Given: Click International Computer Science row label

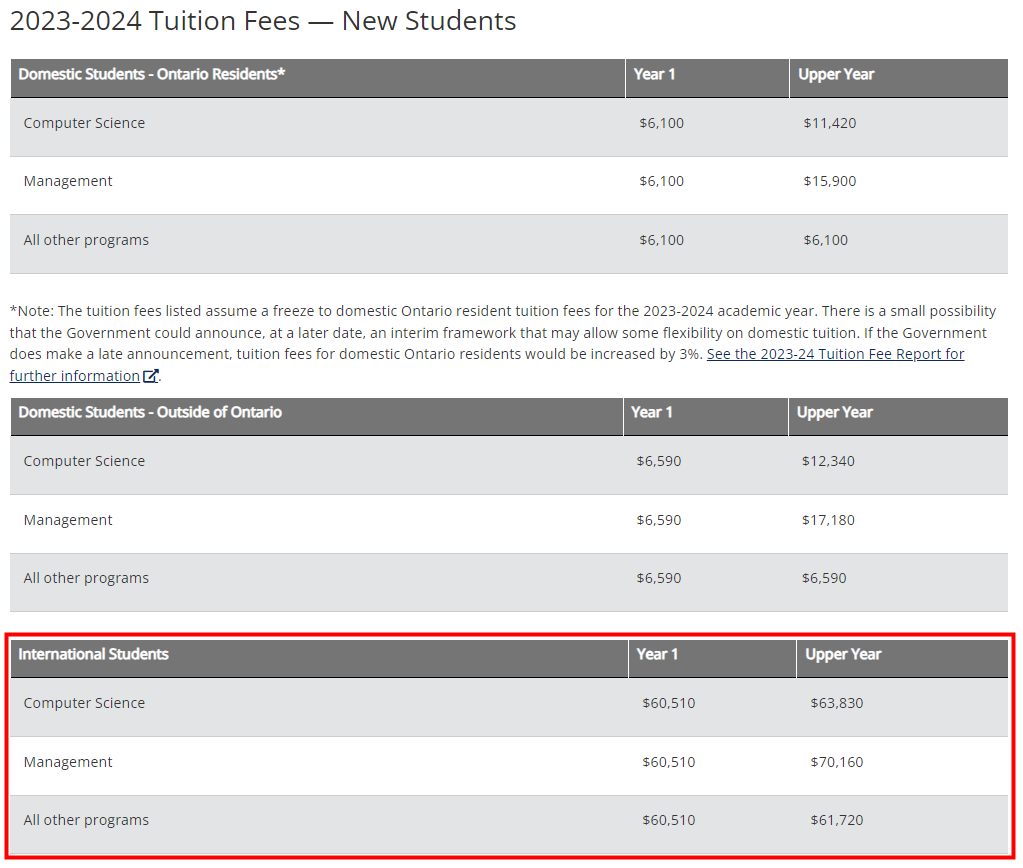Looking at the screenshot, I should coord(84,703).
